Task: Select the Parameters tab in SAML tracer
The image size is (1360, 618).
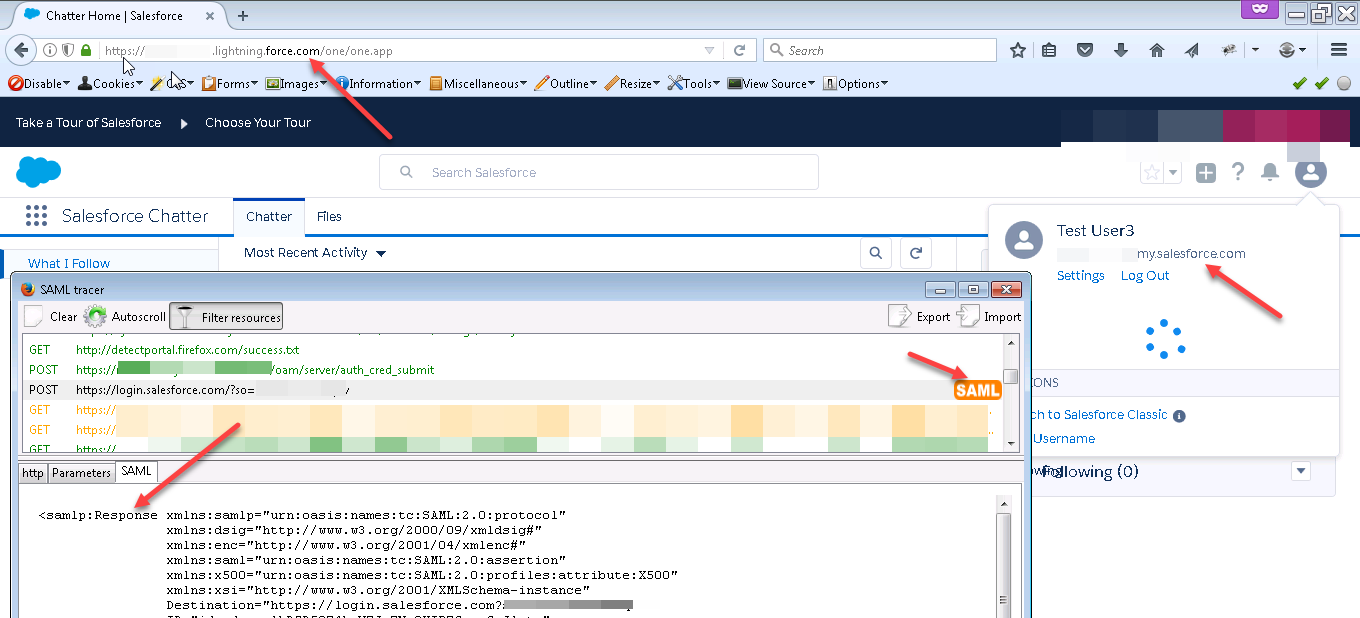Action: 81,472
